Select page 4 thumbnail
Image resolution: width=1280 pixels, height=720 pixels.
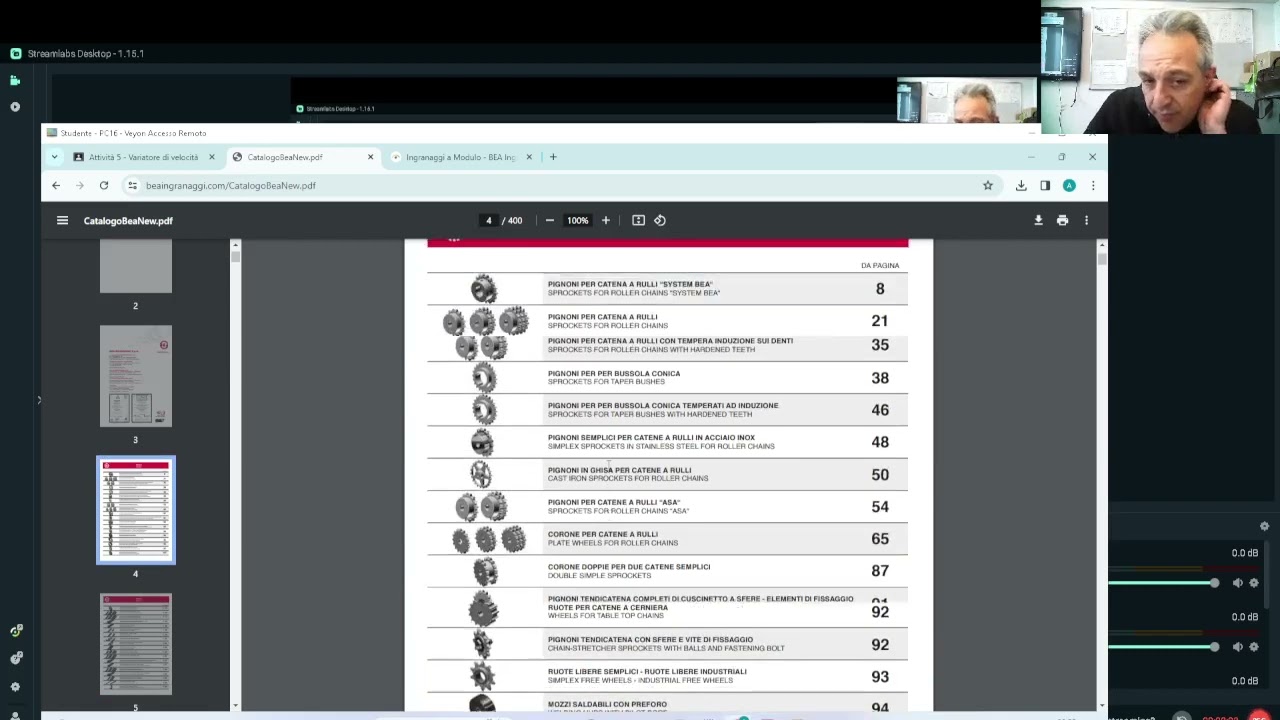(136, 510)
